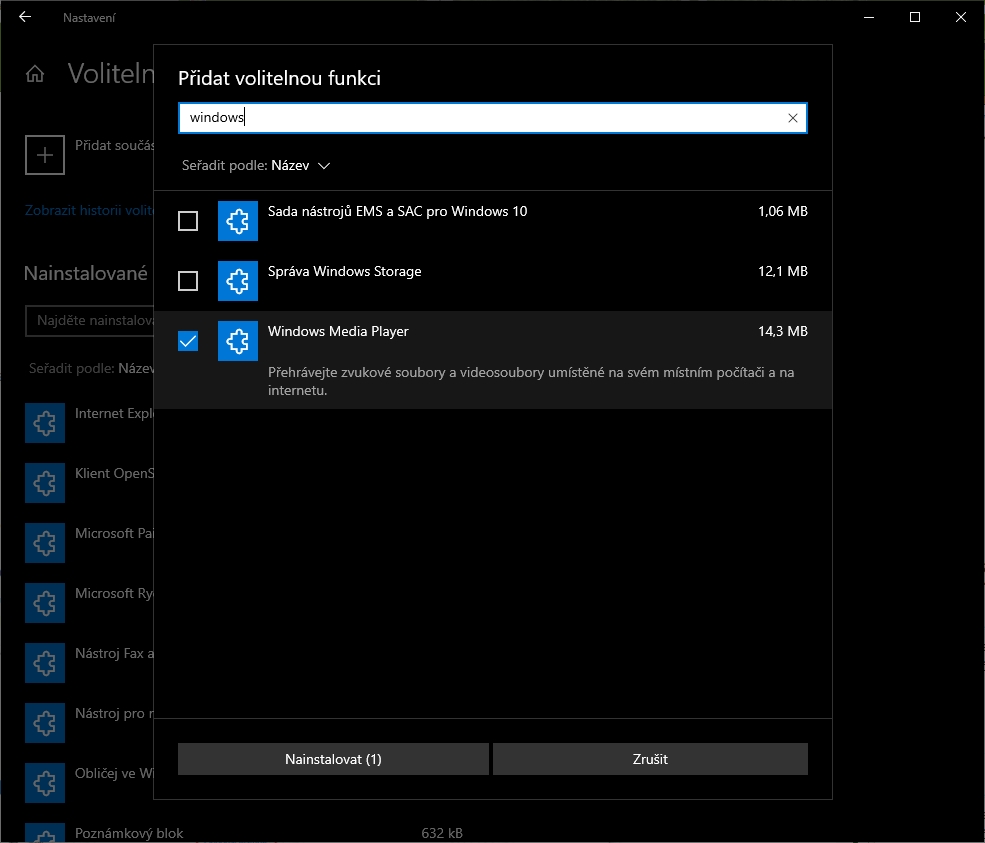This screenshot has width=985, height=843.
Task: Click the search field containing 'windows'
Action: click(480, 118)
